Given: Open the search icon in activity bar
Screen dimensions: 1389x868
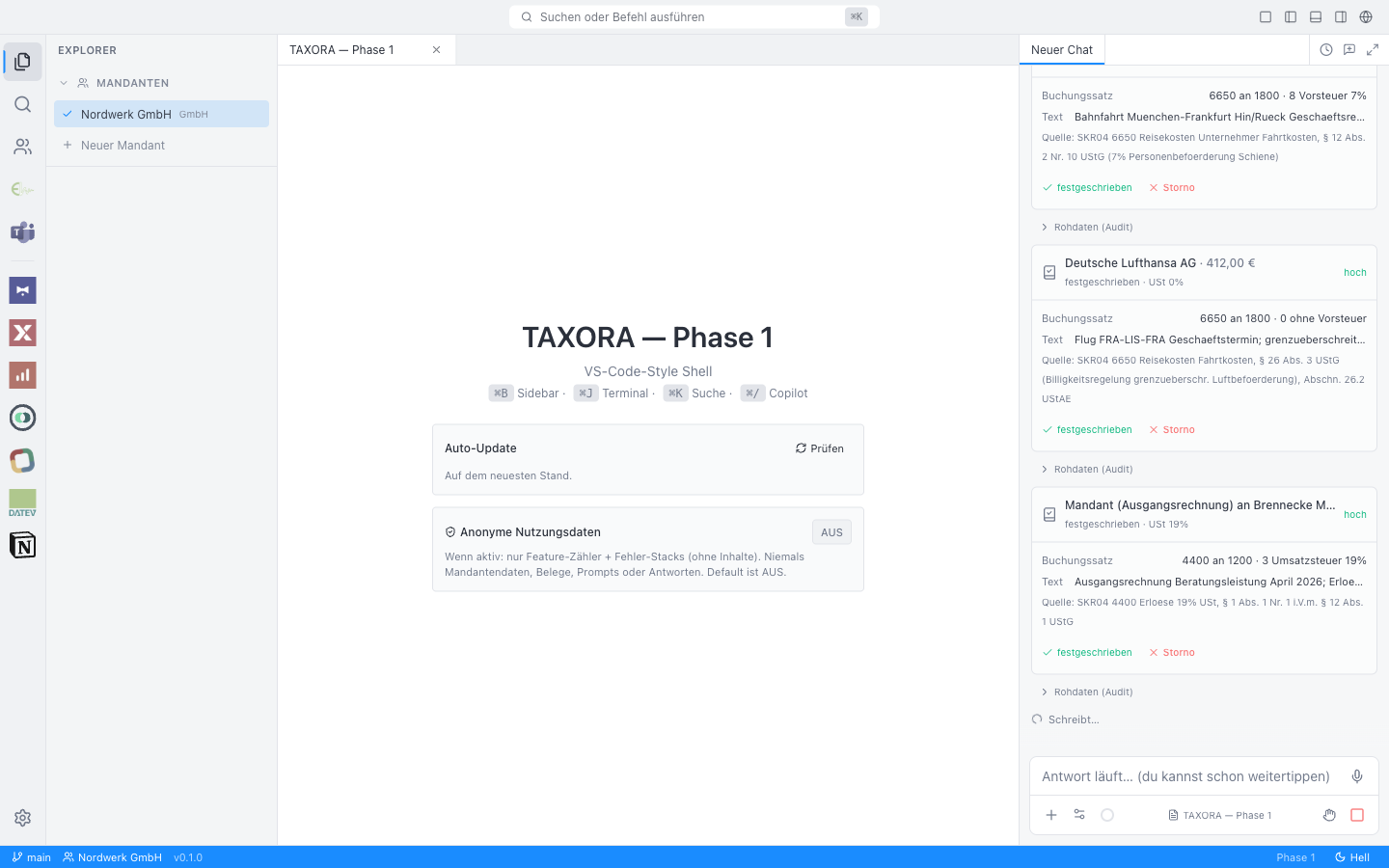Looking at the screenshot, I should pos(22,104).
